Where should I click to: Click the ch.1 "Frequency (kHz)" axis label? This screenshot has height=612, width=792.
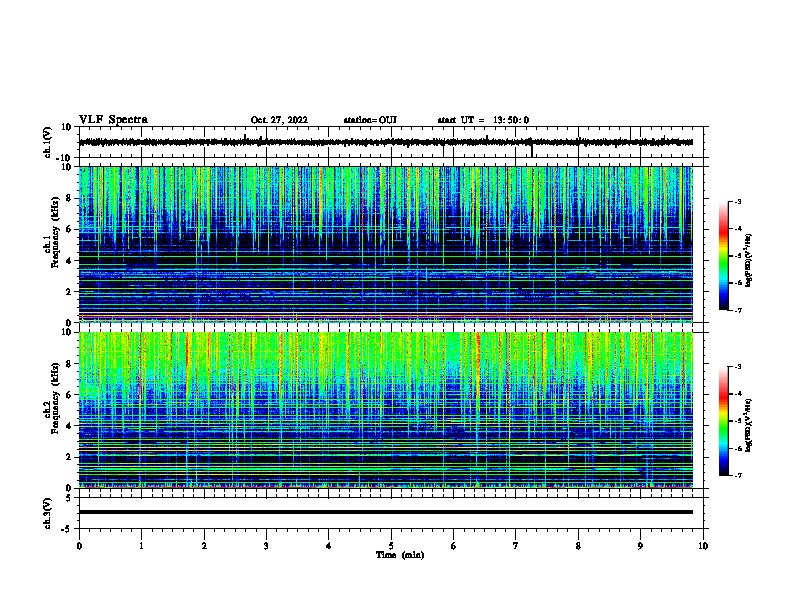pos(55,233)
